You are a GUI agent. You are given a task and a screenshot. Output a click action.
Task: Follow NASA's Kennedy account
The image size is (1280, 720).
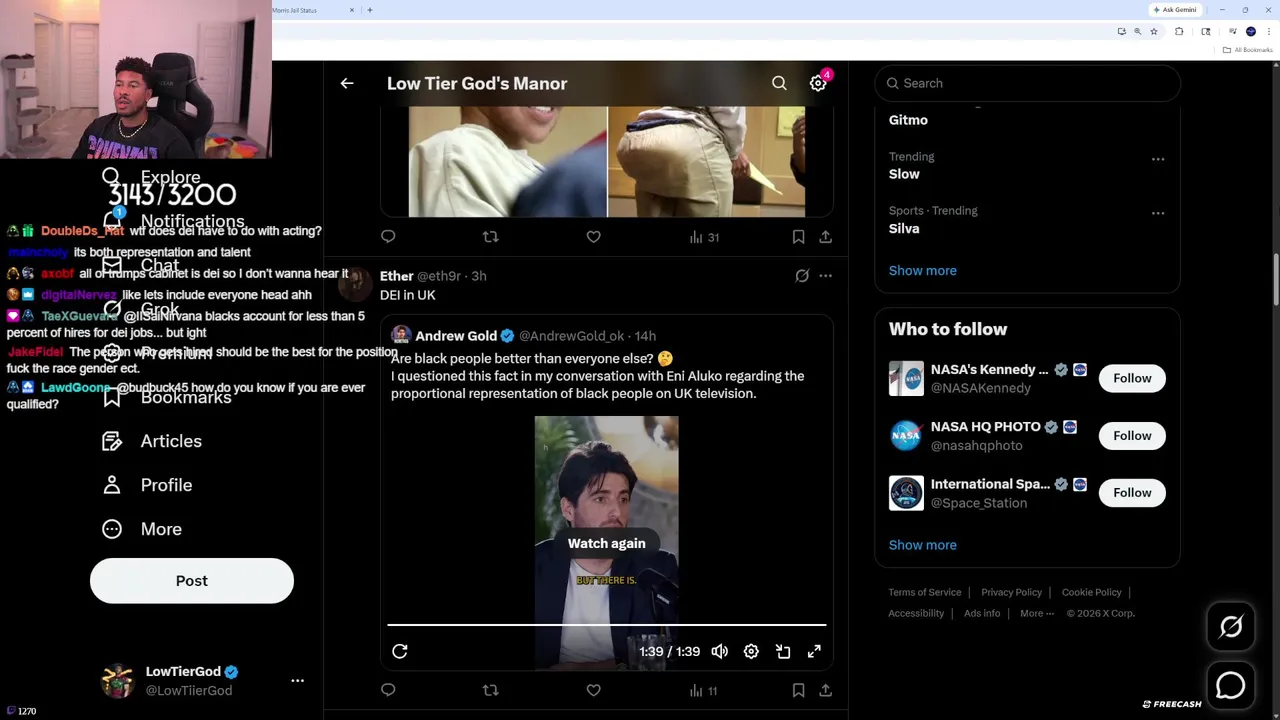coord(1132,378)
